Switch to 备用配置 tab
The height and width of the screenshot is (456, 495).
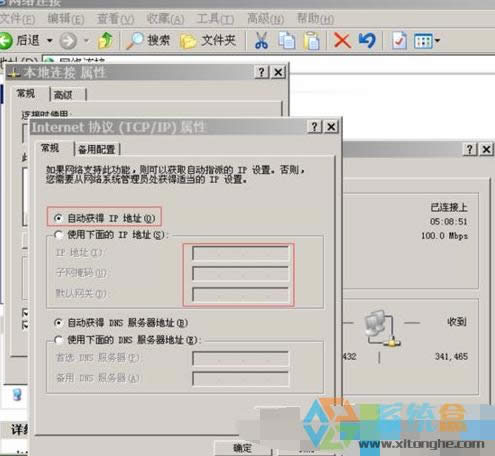pos(97,149)
